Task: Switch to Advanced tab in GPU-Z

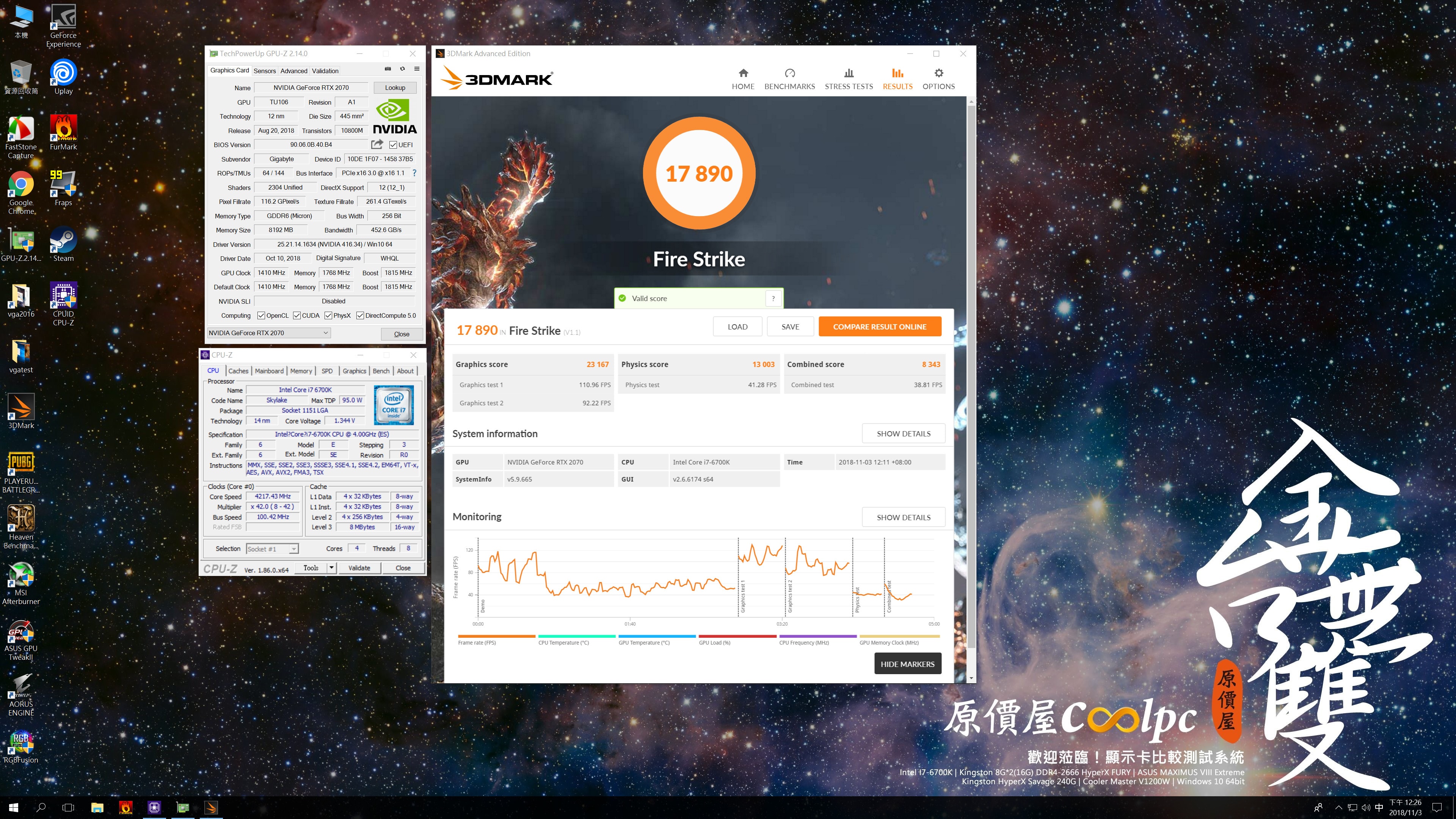Action: click(294, 71)
